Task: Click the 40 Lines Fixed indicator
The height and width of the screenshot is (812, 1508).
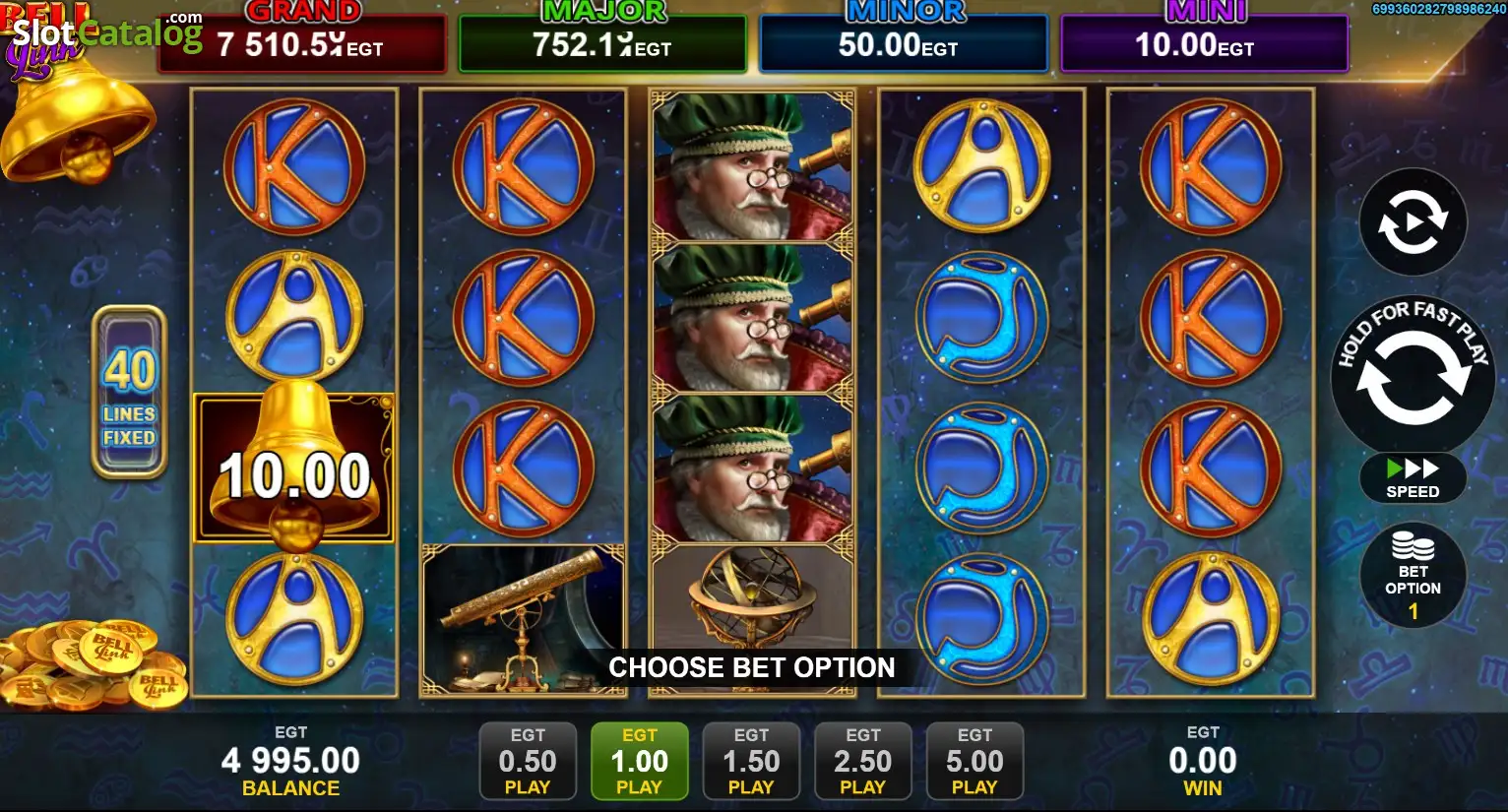Action: point(129,392)
